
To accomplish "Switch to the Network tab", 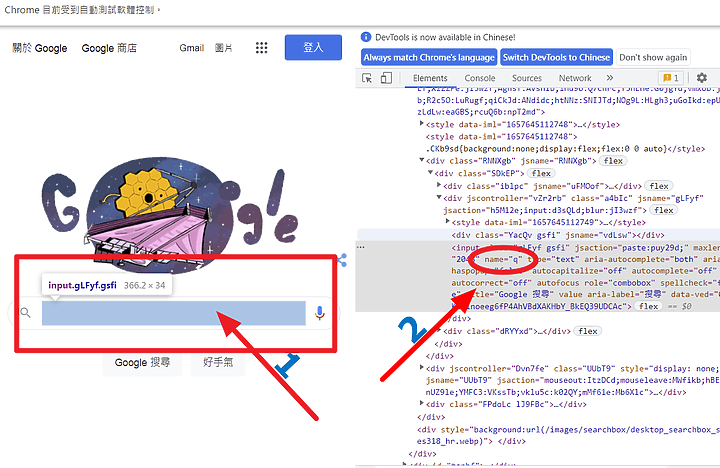I will (x=575, y=78).
